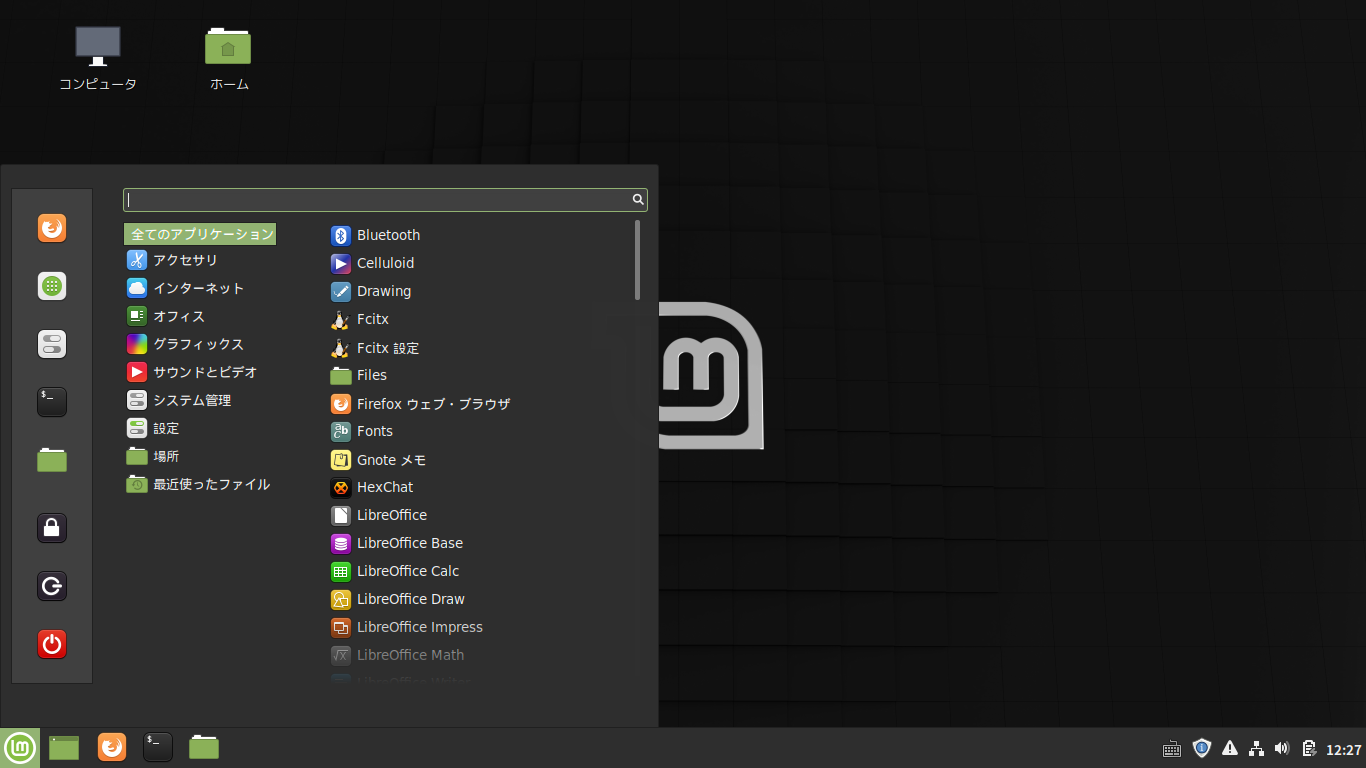Click the red power-off icon

pyautogui.click(x=52, y=643)
